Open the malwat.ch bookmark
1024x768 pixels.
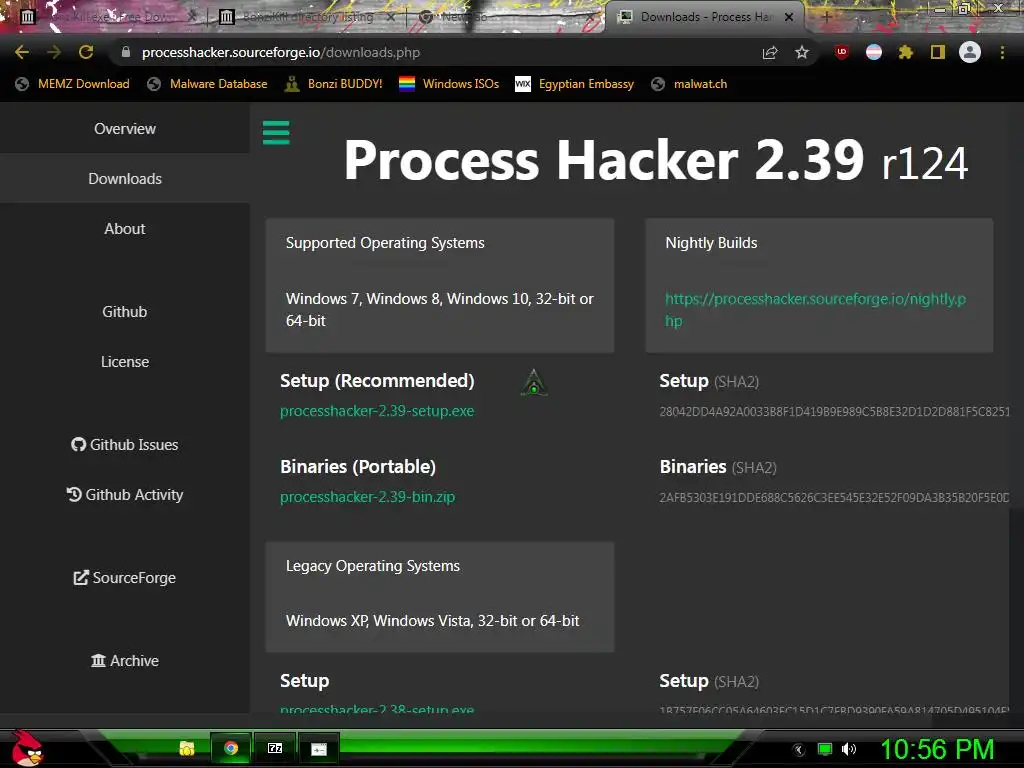point(689,84)
